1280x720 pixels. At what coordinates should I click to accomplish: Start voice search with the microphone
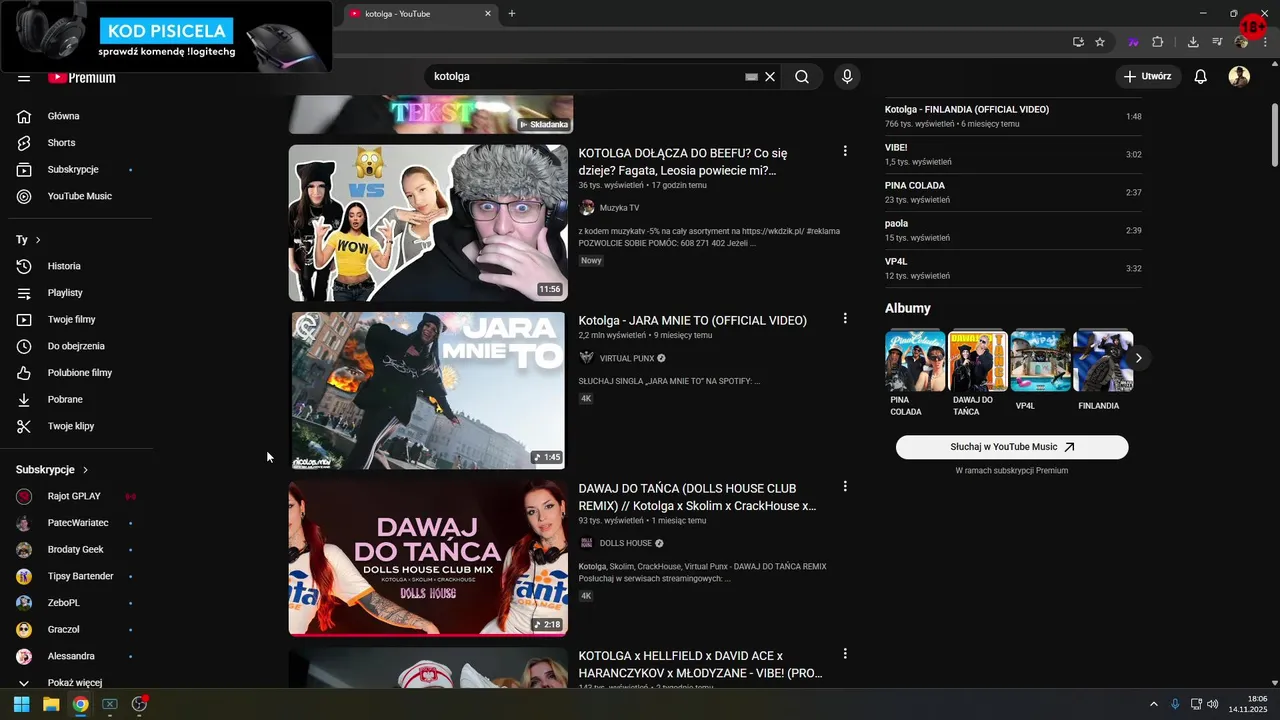tap(847, 76)
